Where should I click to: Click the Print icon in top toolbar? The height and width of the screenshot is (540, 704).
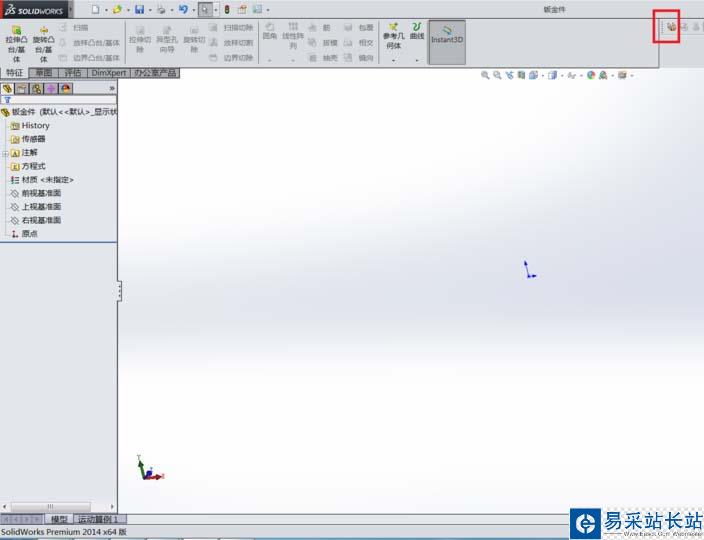click(161, 9)
